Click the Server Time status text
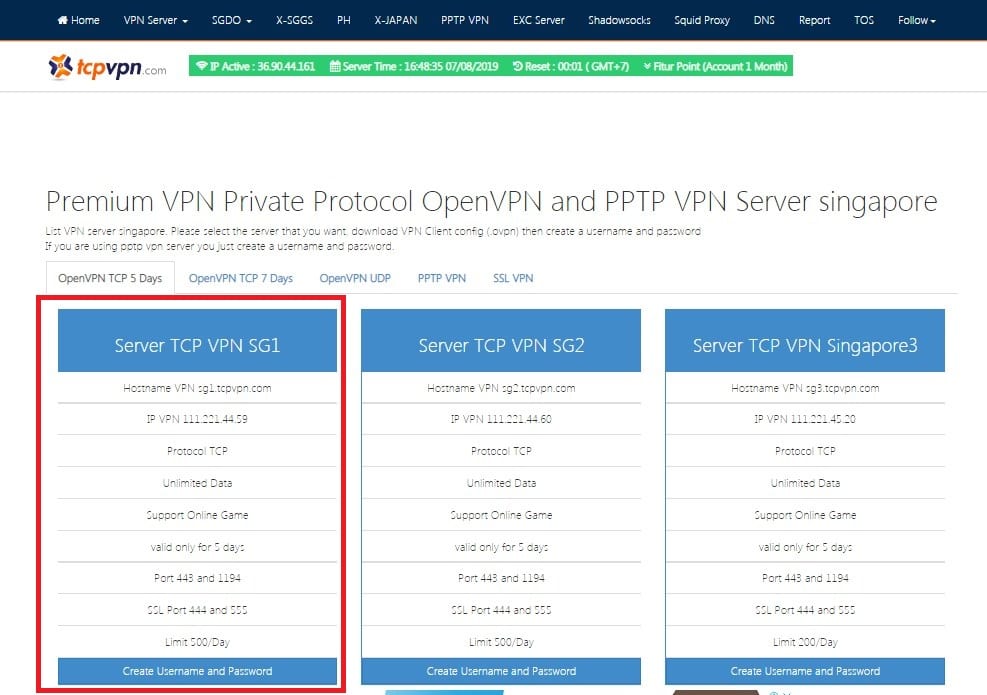 pos(420,66)
